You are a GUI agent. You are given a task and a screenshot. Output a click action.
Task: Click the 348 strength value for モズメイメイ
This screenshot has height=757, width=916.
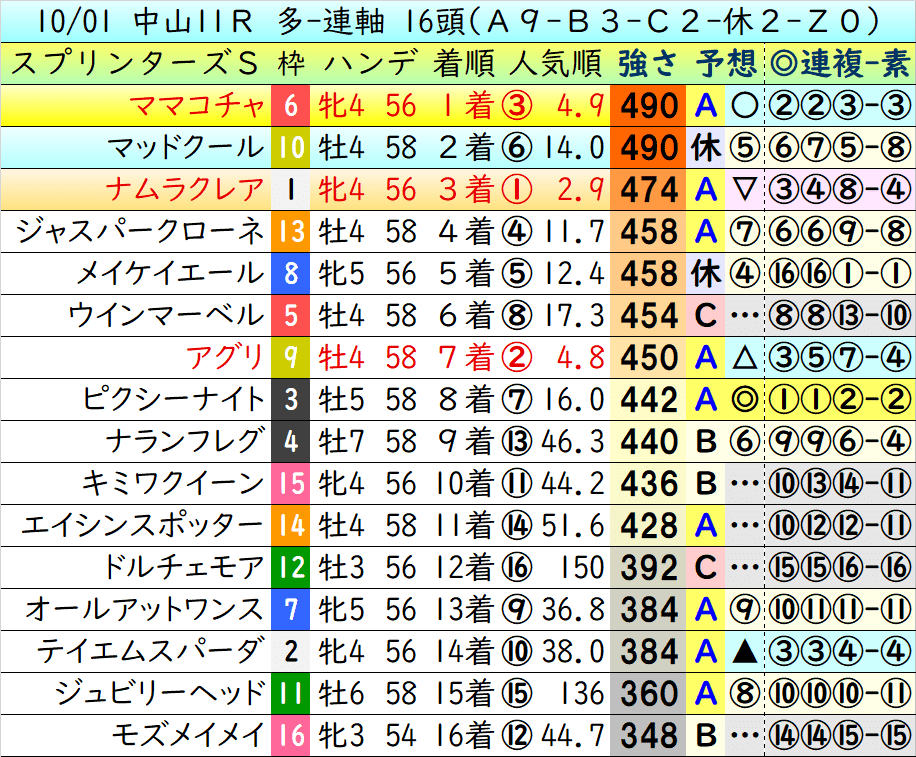[648, 735]
